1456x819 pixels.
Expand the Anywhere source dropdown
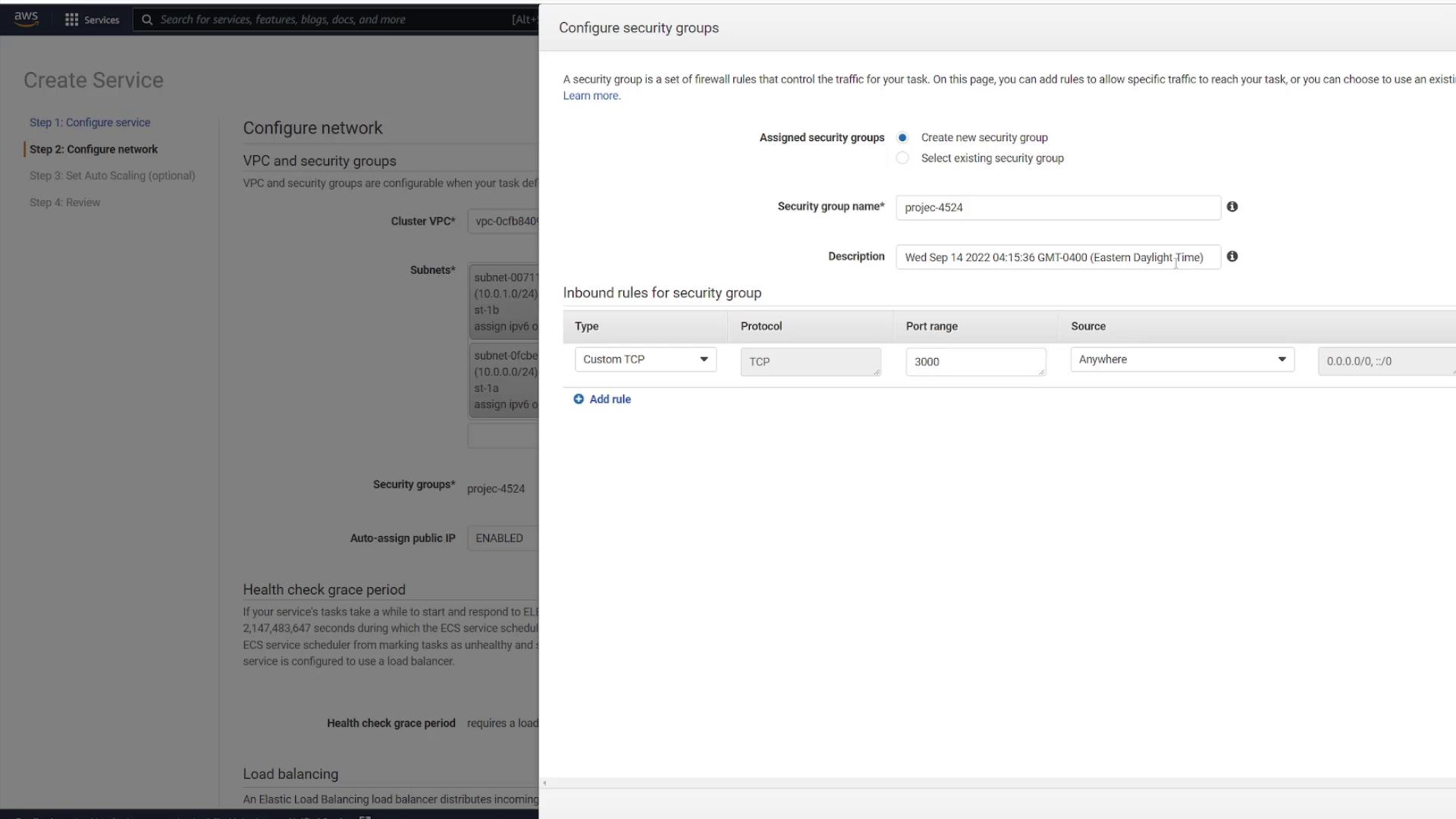[1181, 359]
